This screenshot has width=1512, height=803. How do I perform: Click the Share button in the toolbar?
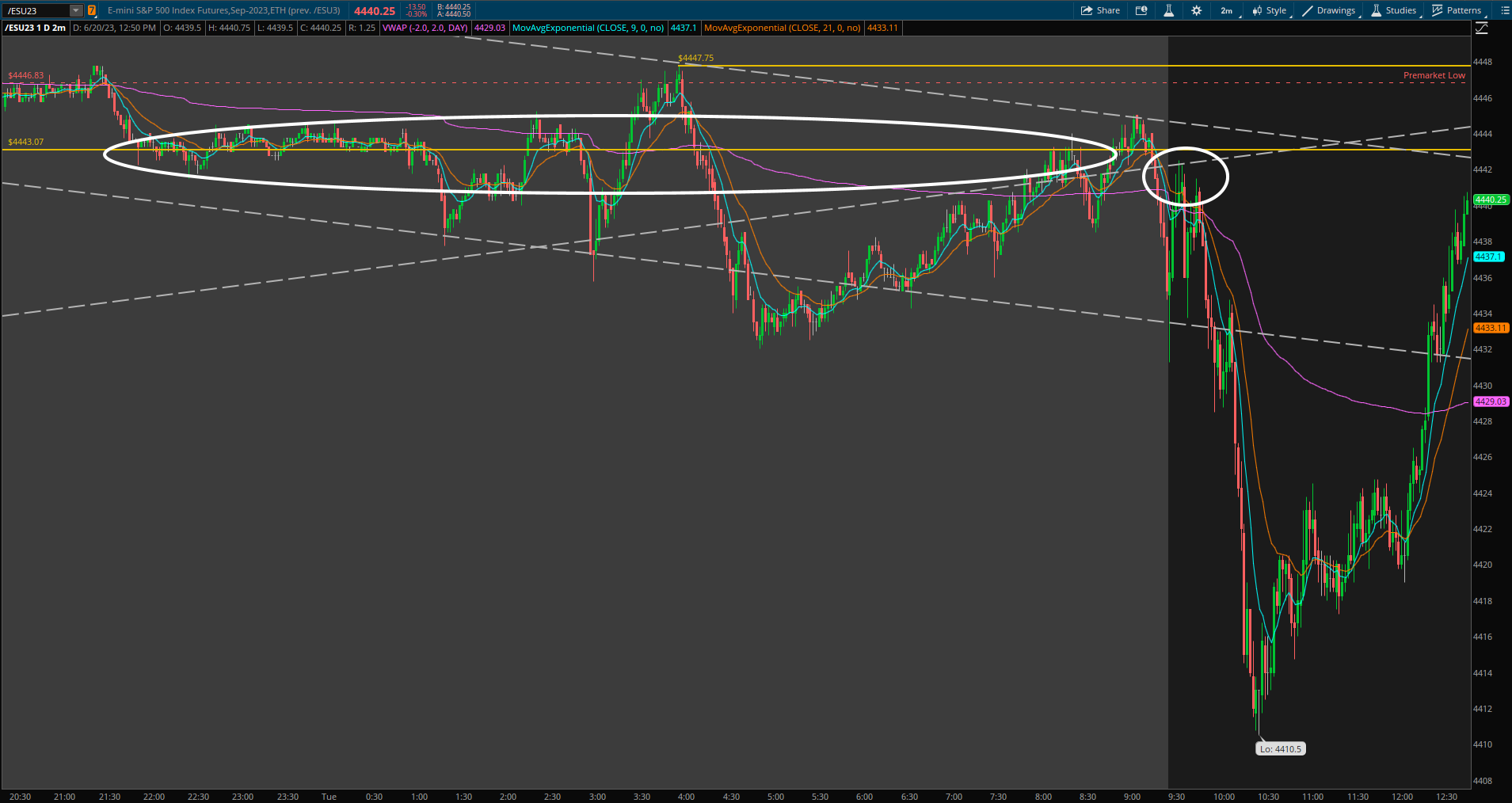click(1100, 10)
